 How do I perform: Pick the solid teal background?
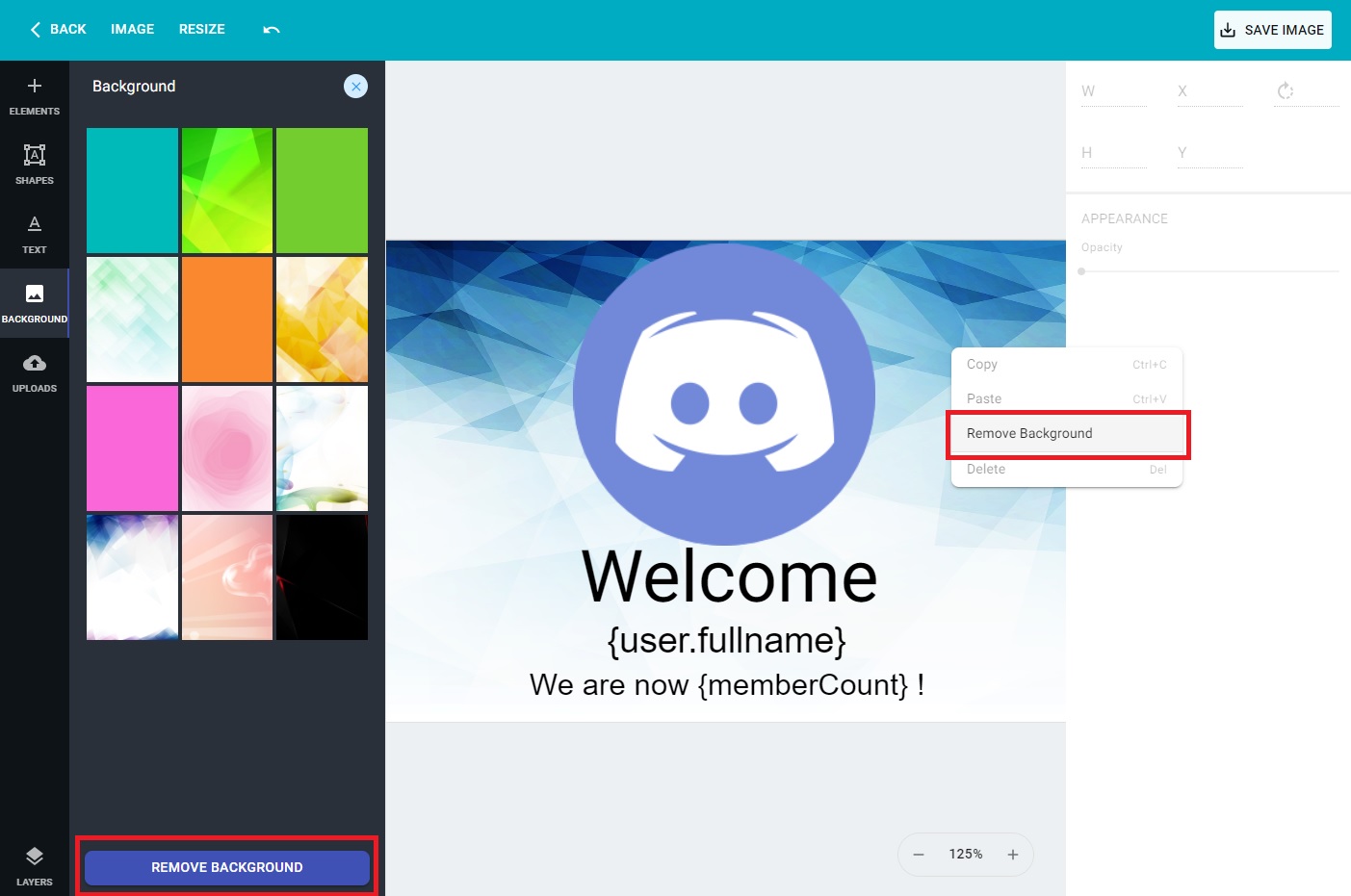tap(132, 191)
